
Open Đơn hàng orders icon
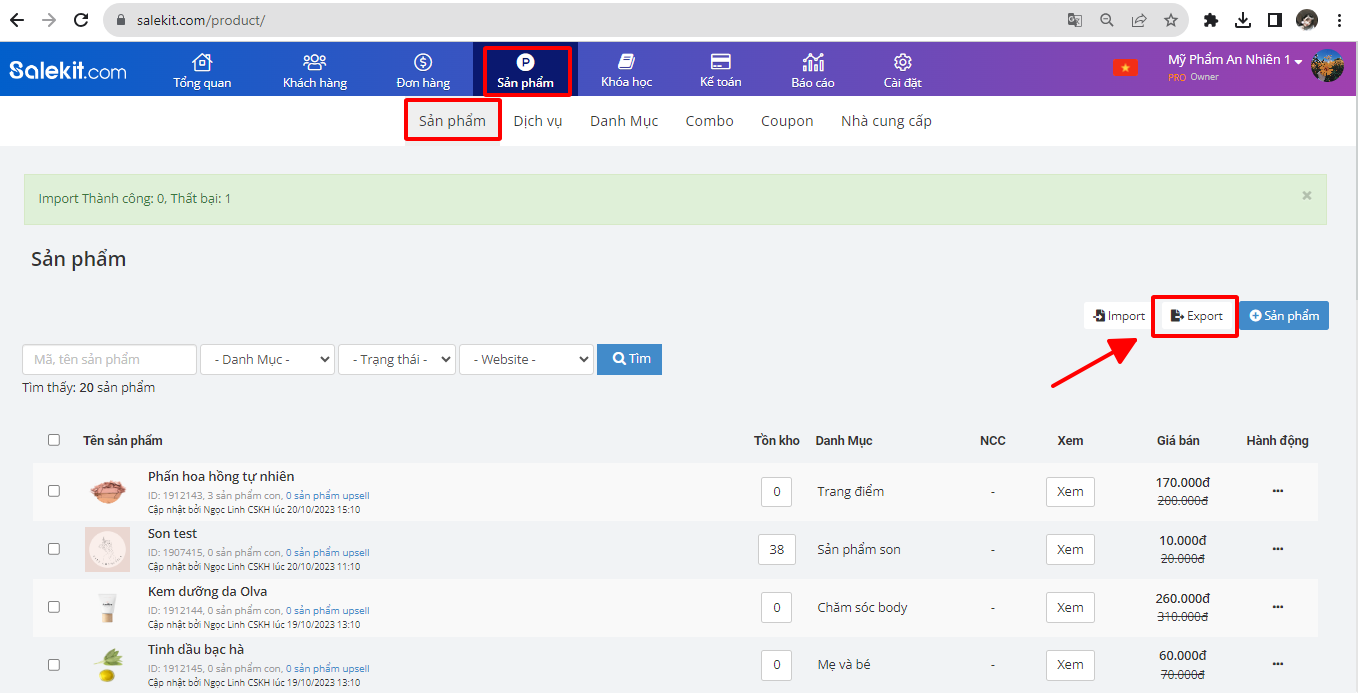point(422,62)
